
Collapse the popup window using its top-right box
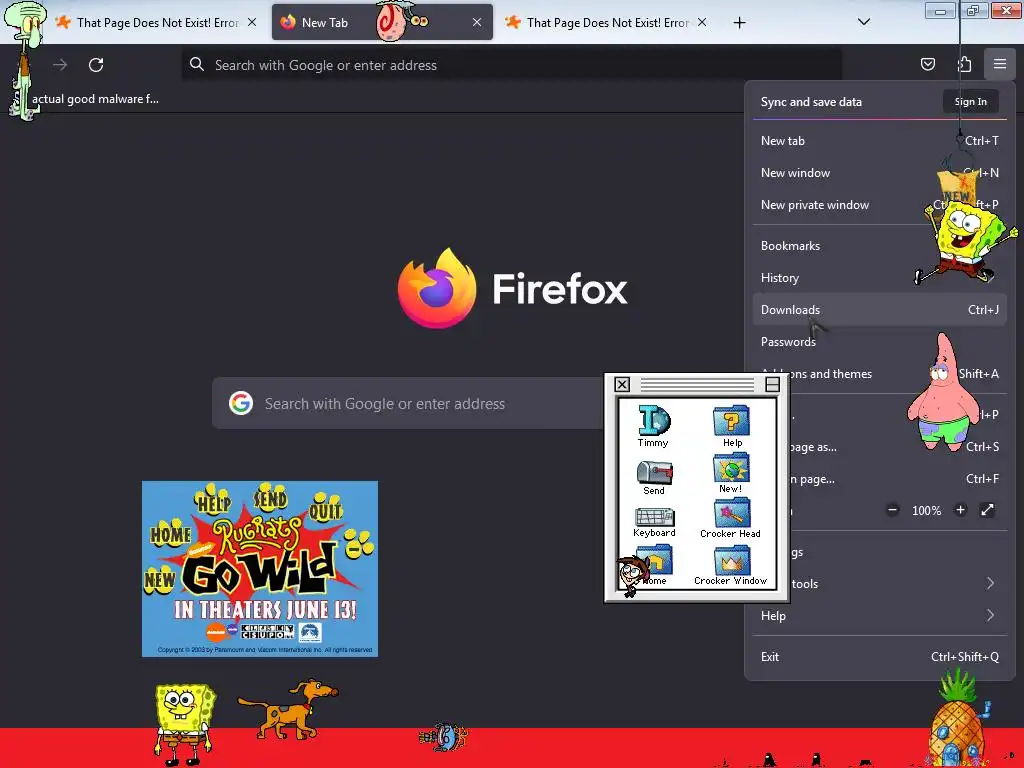coord(773,385)
